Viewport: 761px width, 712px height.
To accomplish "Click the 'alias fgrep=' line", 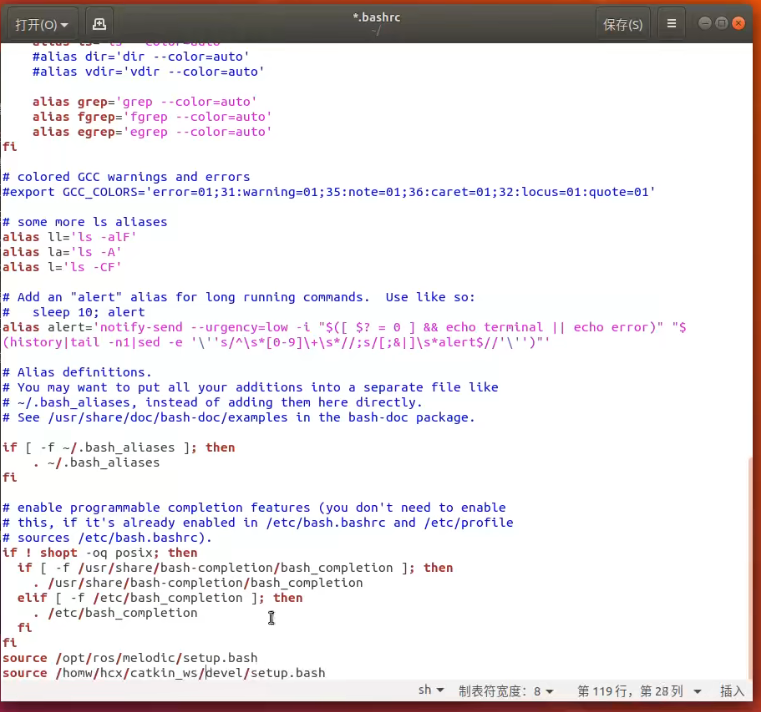I will tap(152, 117).
